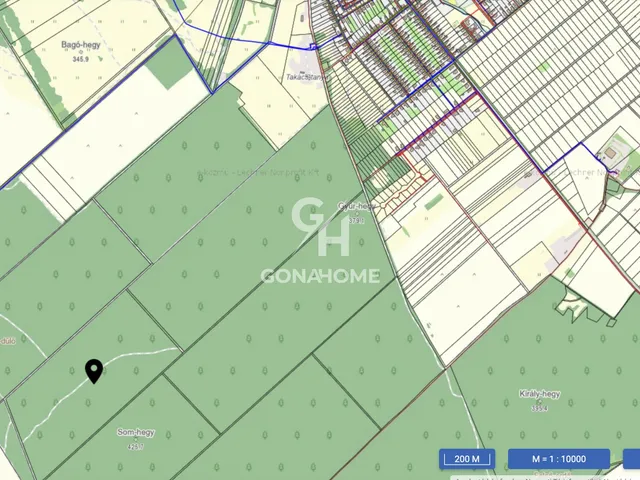Open the M = 1 : 10000 scale selector

tap(558, 459)
